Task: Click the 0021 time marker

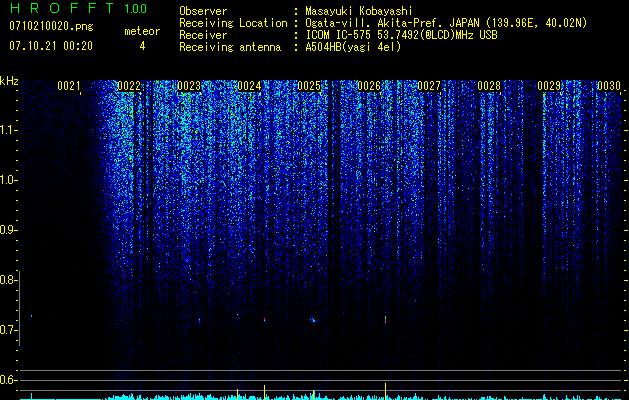Action: 69,86
